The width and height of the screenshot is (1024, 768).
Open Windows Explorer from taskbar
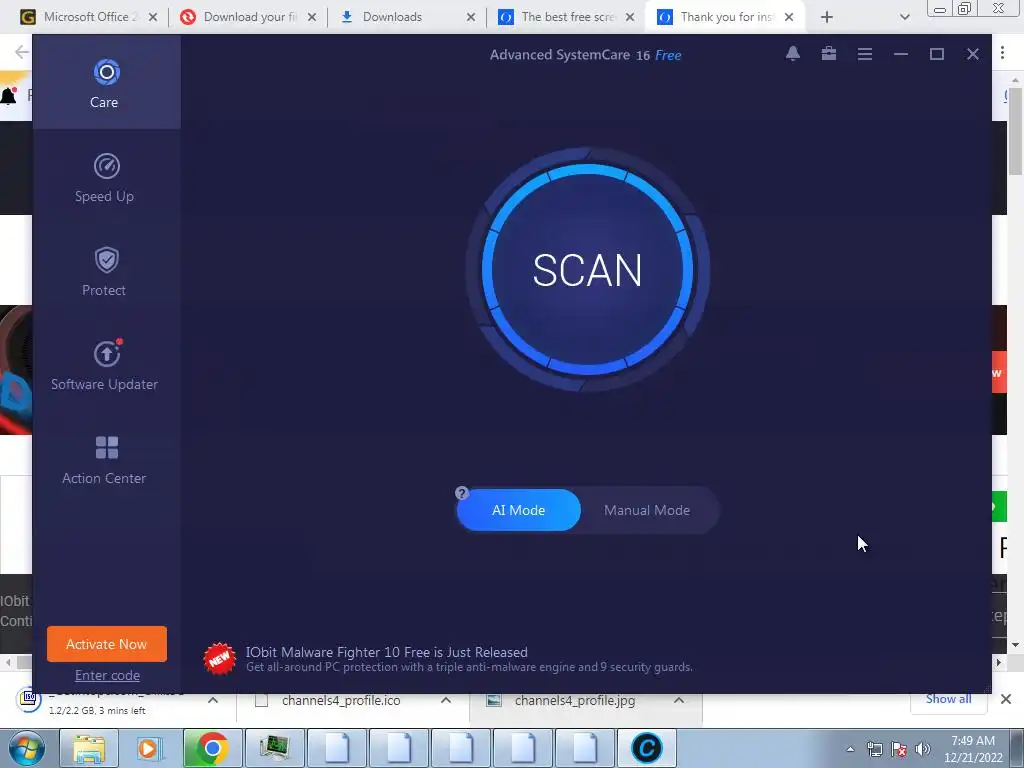89,748
